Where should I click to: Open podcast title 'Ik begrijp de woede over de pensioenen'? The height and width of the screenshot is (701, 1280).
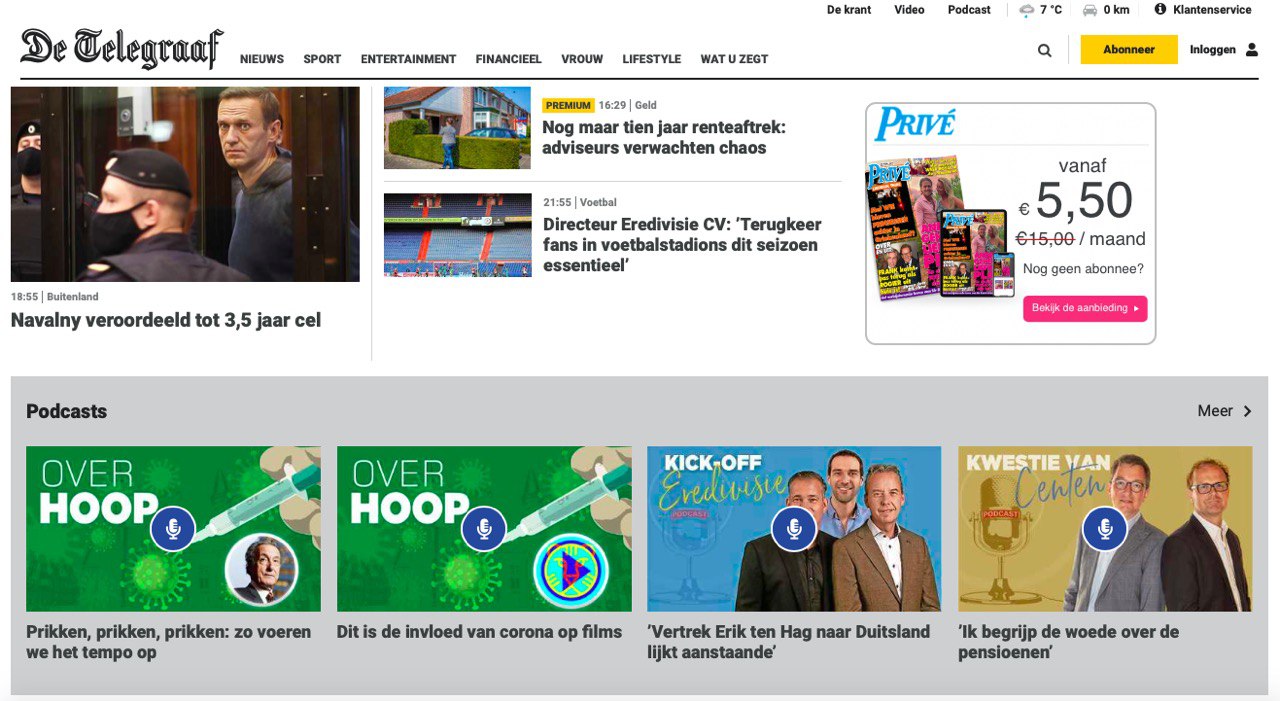[1068, 642]
